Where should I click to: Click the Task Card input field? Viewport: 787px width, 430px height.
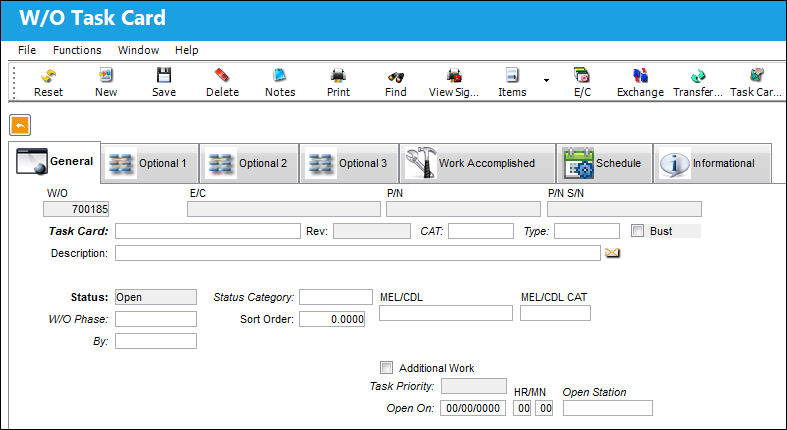pyautogui.click(x=208, y=231)
